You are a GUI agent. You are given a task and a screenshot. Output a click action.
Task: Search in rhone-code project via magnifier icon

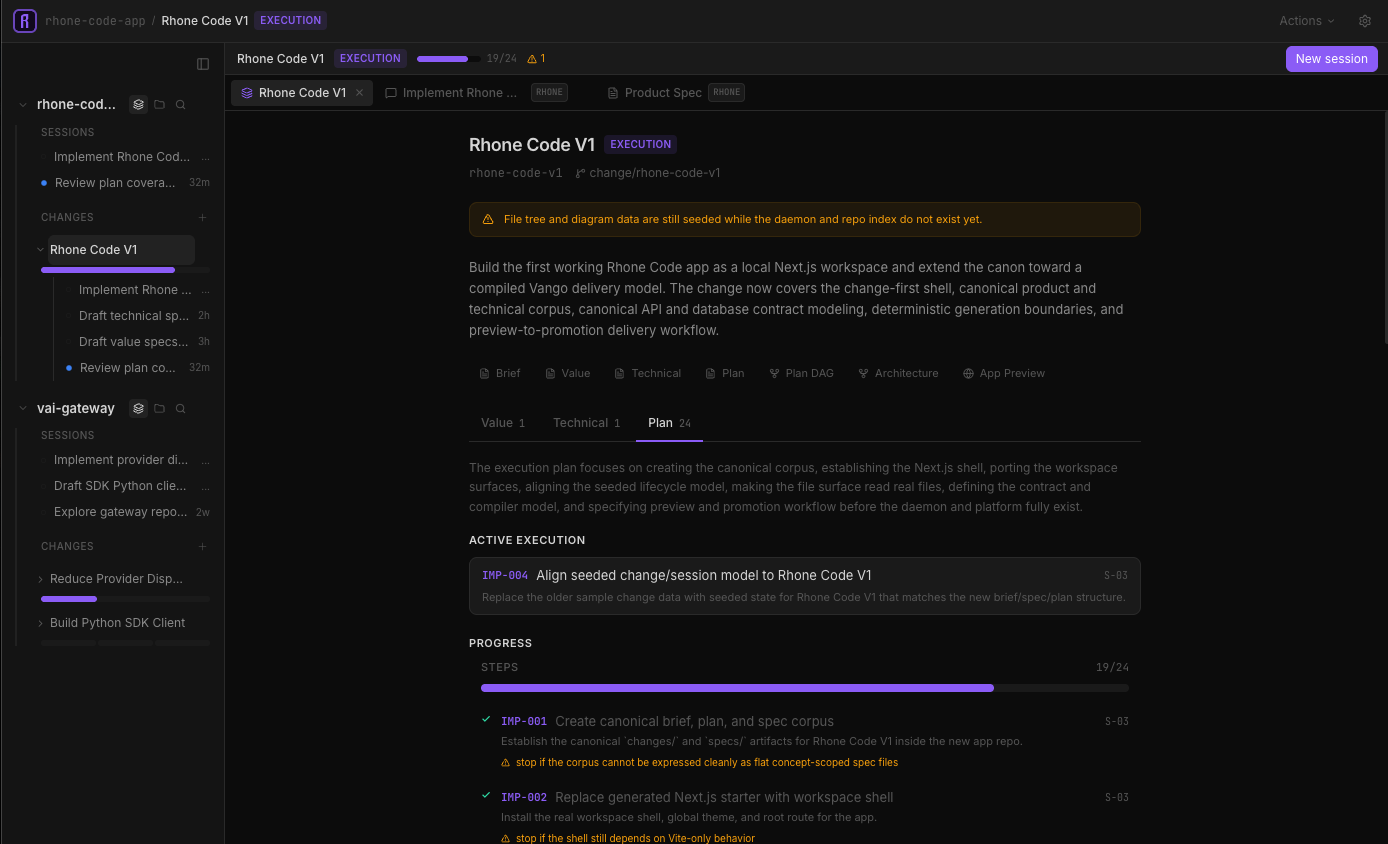click(x=181, y=104)
